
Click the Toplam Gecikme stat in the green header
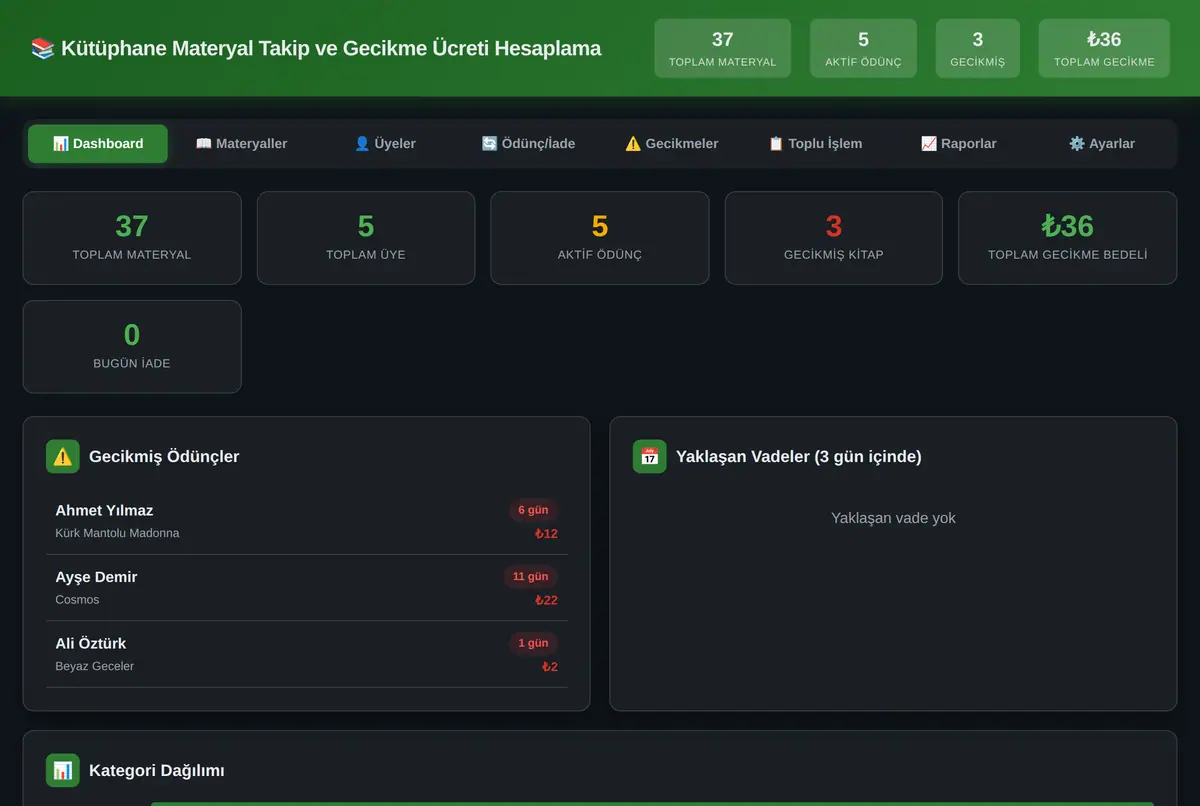pyautogui.click(x=1104, y=48)
